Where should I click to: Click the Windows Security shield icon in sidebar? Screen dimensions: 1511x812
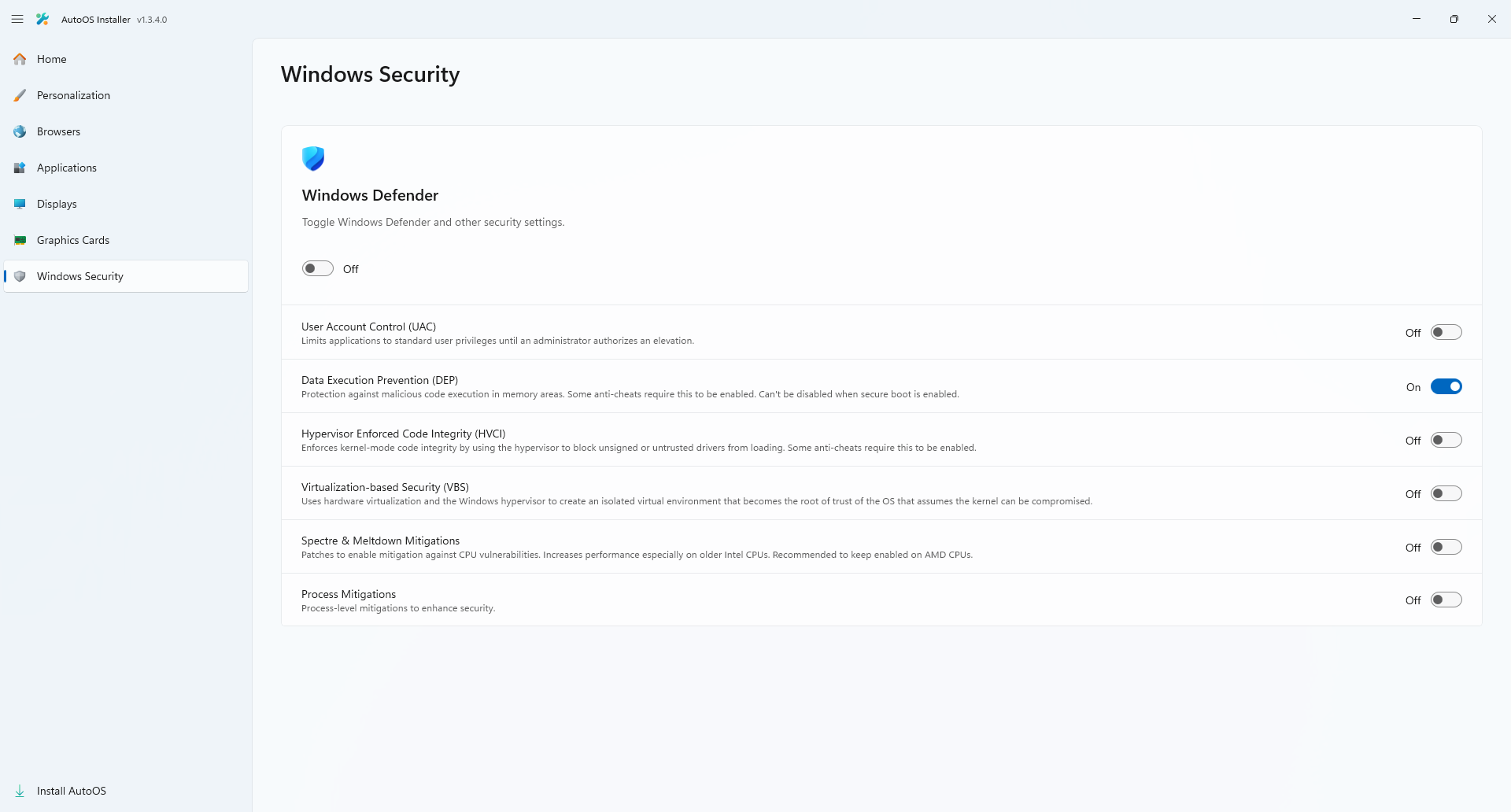pos(20,276)
